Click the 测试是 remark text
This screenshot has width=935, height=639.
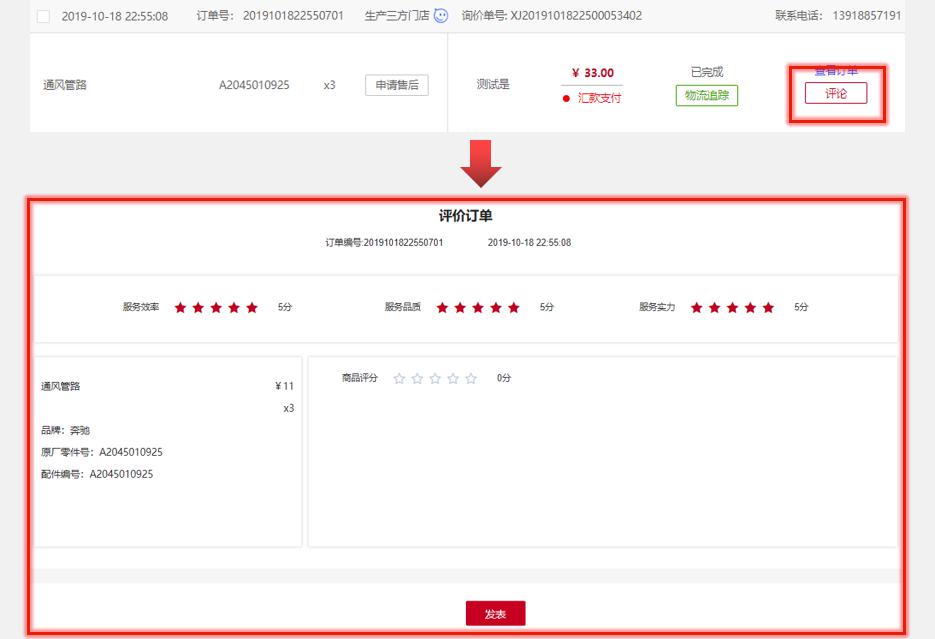[493, 85]
